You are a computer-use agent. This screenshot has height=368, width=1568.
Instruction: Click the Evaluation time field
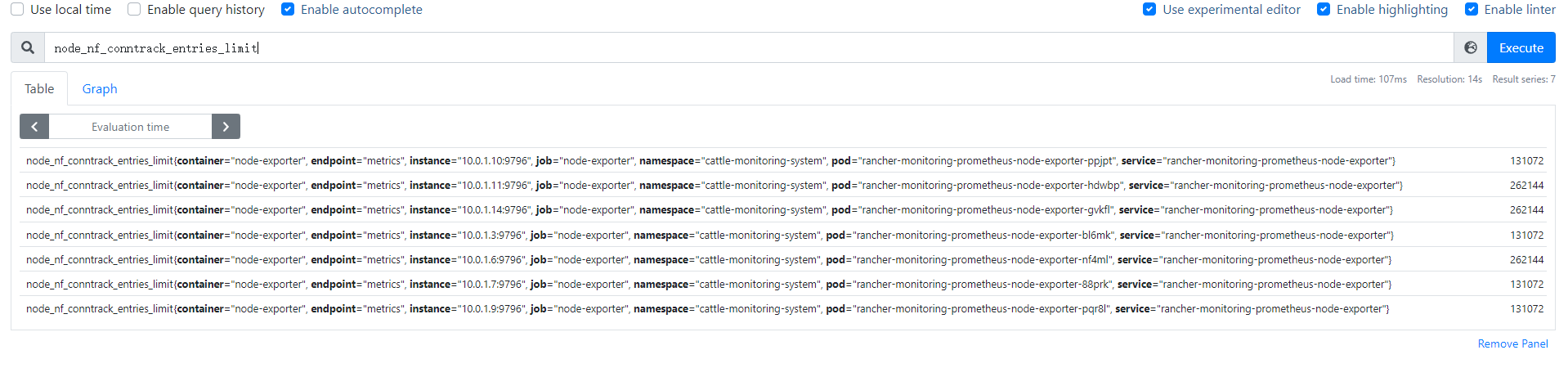(x=131, y=127)
